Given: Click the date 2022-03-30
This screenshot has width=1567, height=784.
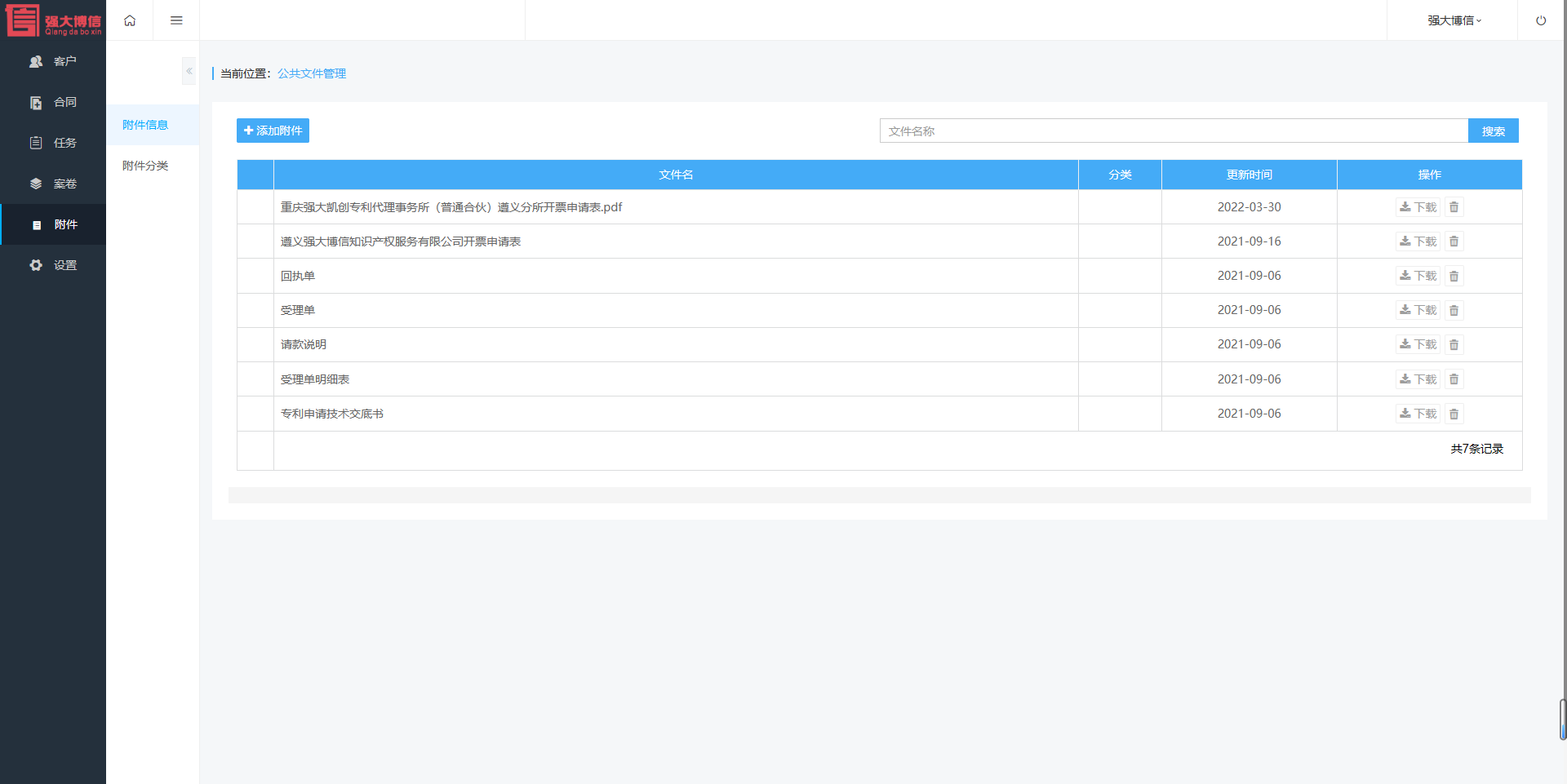Looking at the screenshot, I should tap(1250, 207).
